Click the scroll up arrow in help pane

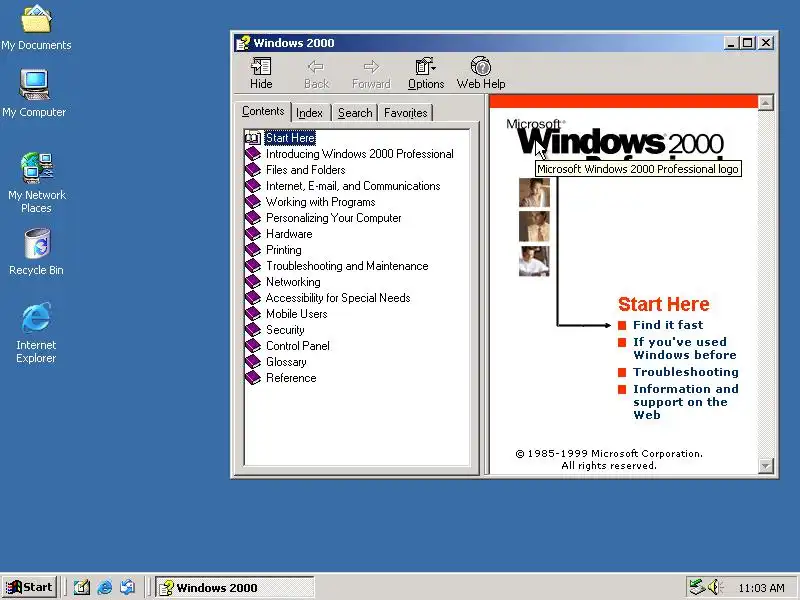(x=765, y=103)
